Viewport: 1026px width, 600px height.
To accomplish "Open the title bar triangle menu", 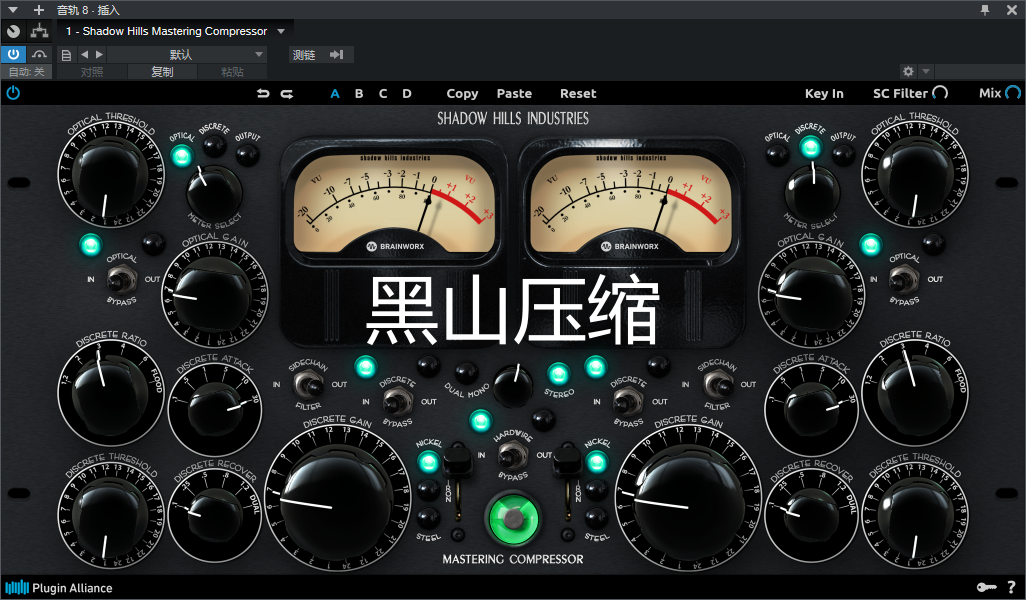I will point(13,10).
